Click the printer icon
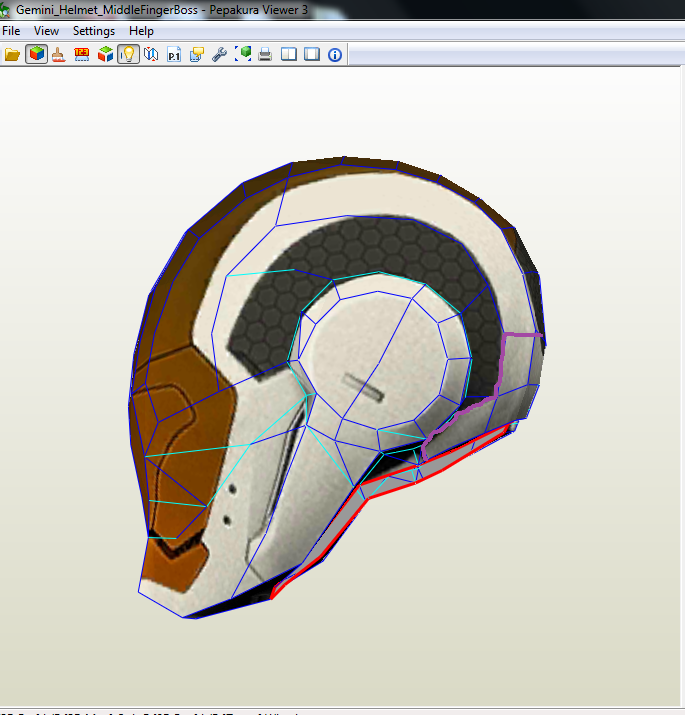Image resolution: width=685 pixels, height=715 pixels. click(265, 55)
